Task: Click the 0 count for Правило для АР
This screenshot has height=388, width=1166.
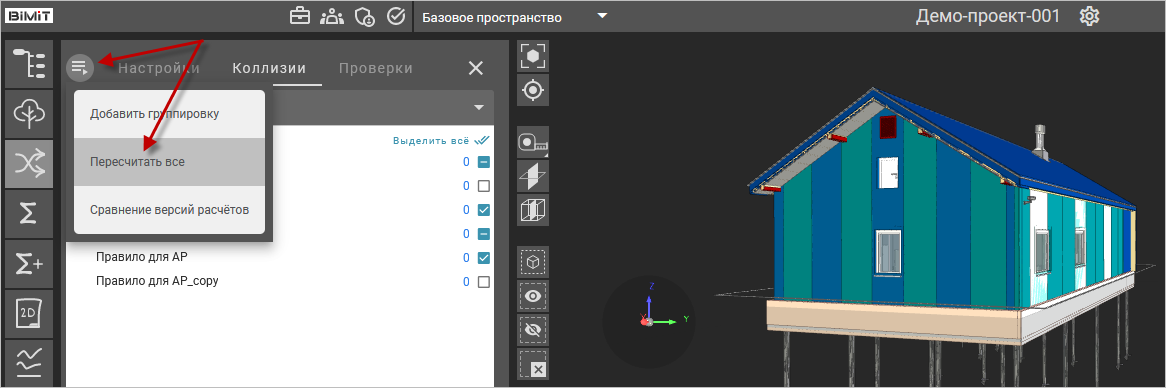Action: (x=466, y=258)
